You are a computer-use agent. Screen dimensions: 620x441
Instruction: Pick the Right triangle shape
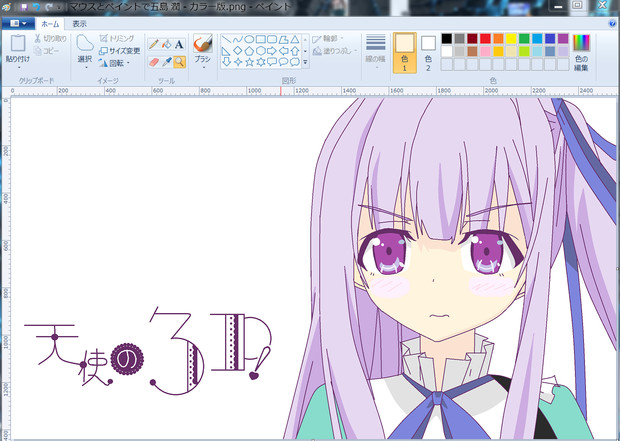226,51
